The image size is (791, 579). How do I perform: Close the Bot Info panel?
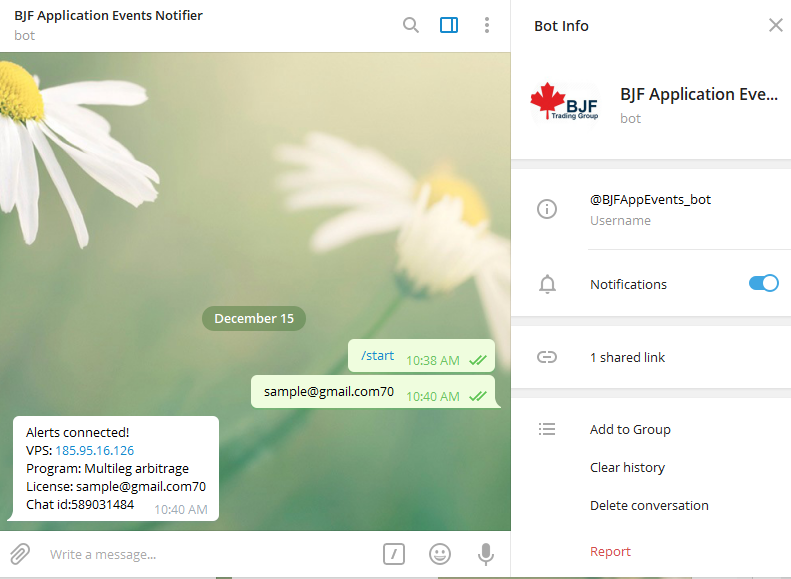pyautogui.click(x=775, y=25)
